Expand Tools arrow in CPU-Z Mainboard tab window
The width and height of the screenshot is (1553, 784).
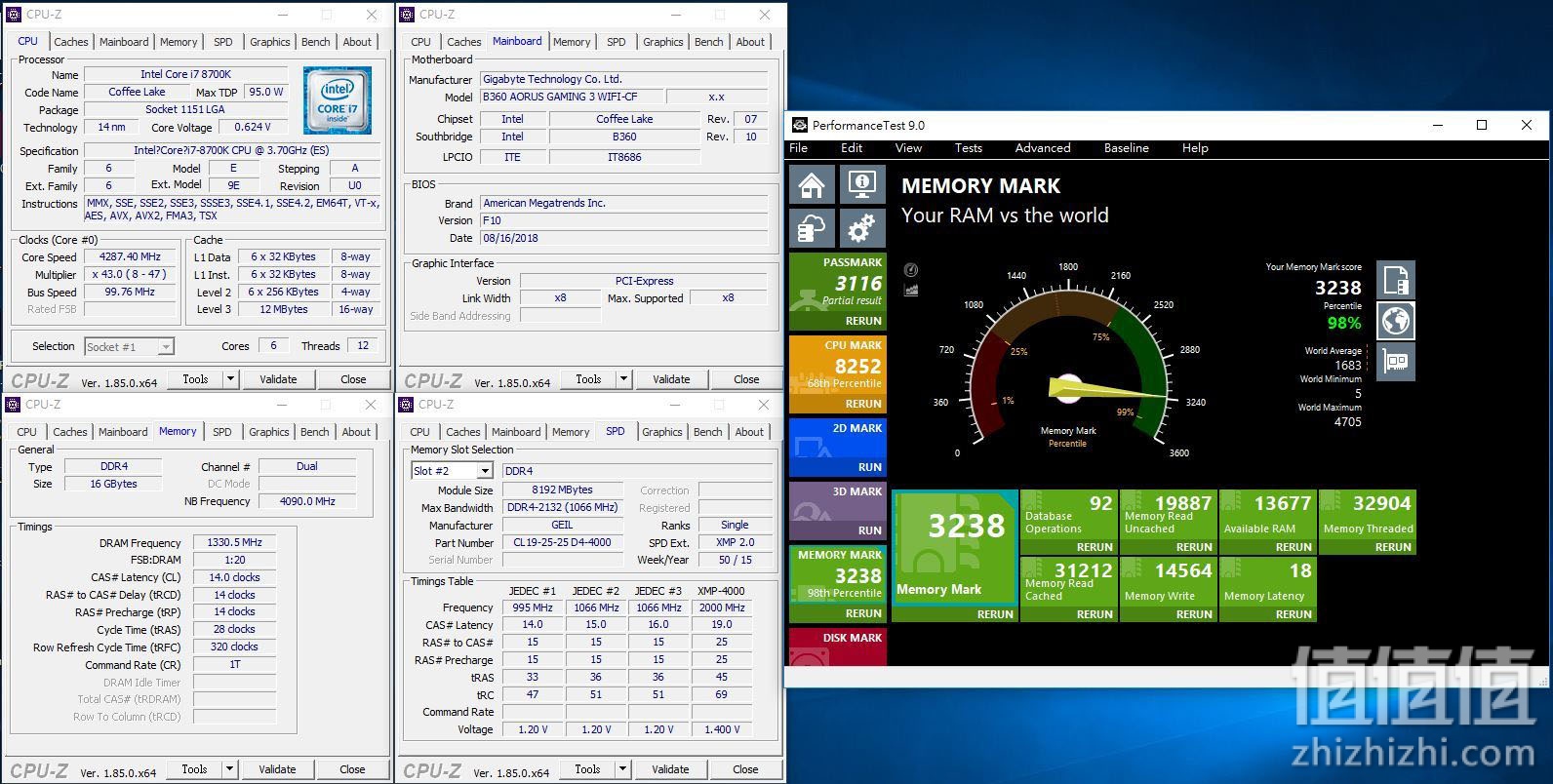tap(624, 379)
